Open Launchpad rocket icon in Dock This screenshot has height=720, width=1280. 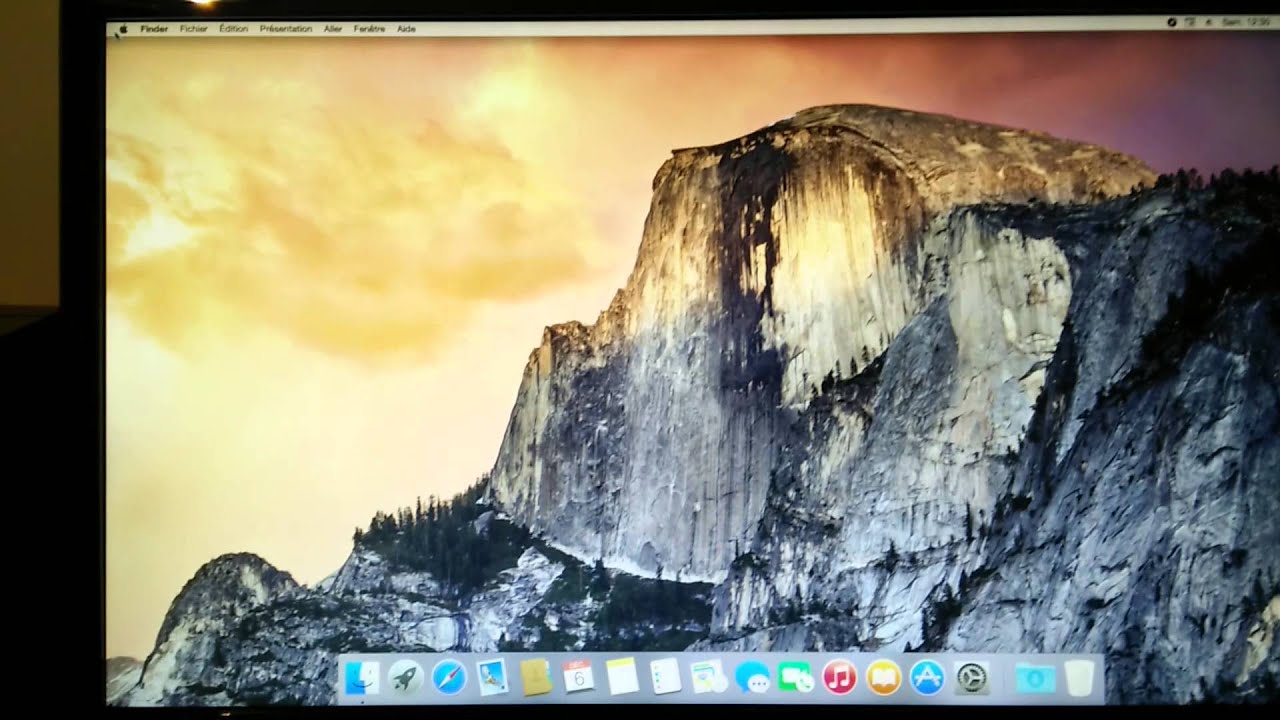pyautogui.click(x=405, y=678)
